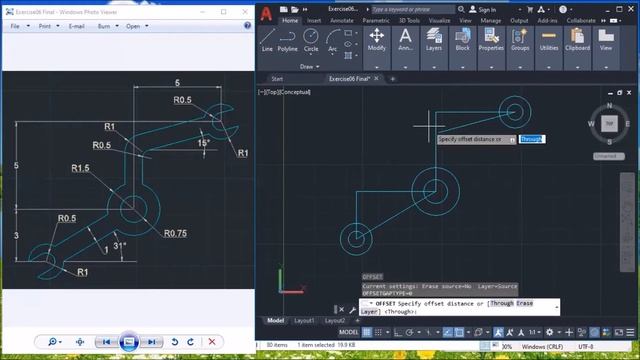The image size is (640, 360).
Task: Switch to the Start file tab
Action: (x=277, y=79)
